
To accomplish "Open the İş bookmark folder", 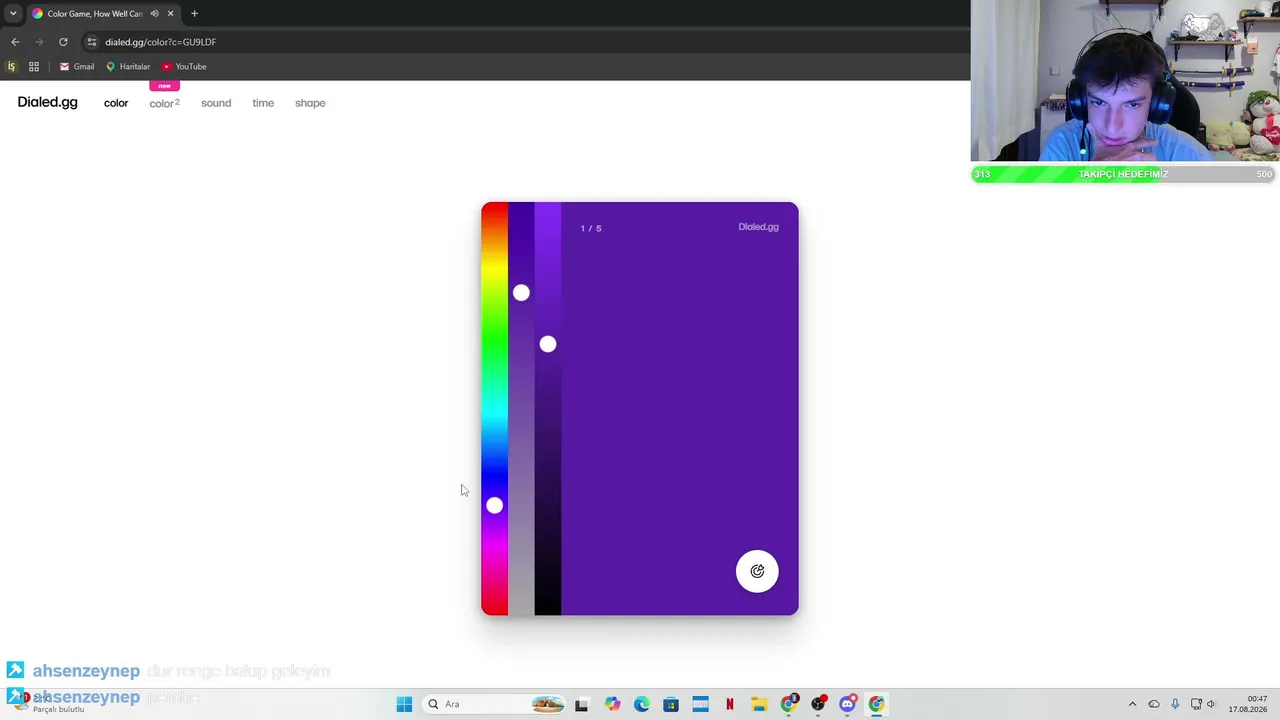I will [11, 66].
